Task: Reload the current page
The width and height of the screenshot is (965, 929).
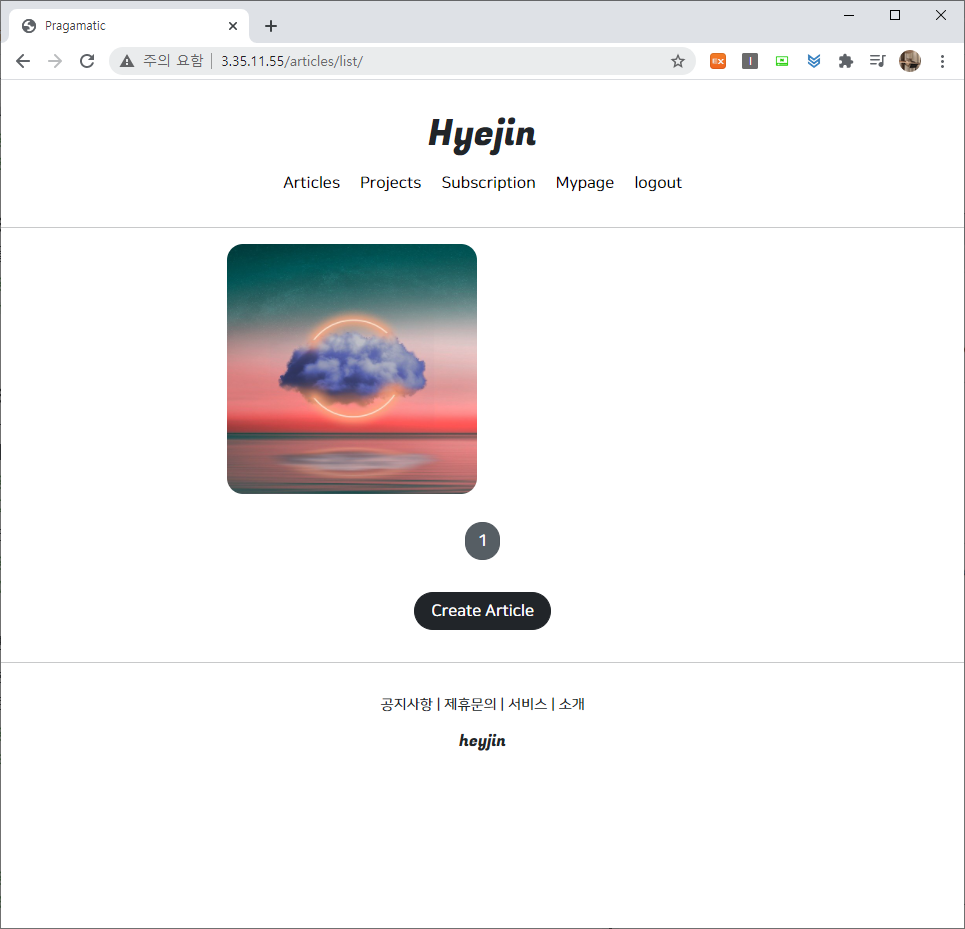Action: point(87,61)
